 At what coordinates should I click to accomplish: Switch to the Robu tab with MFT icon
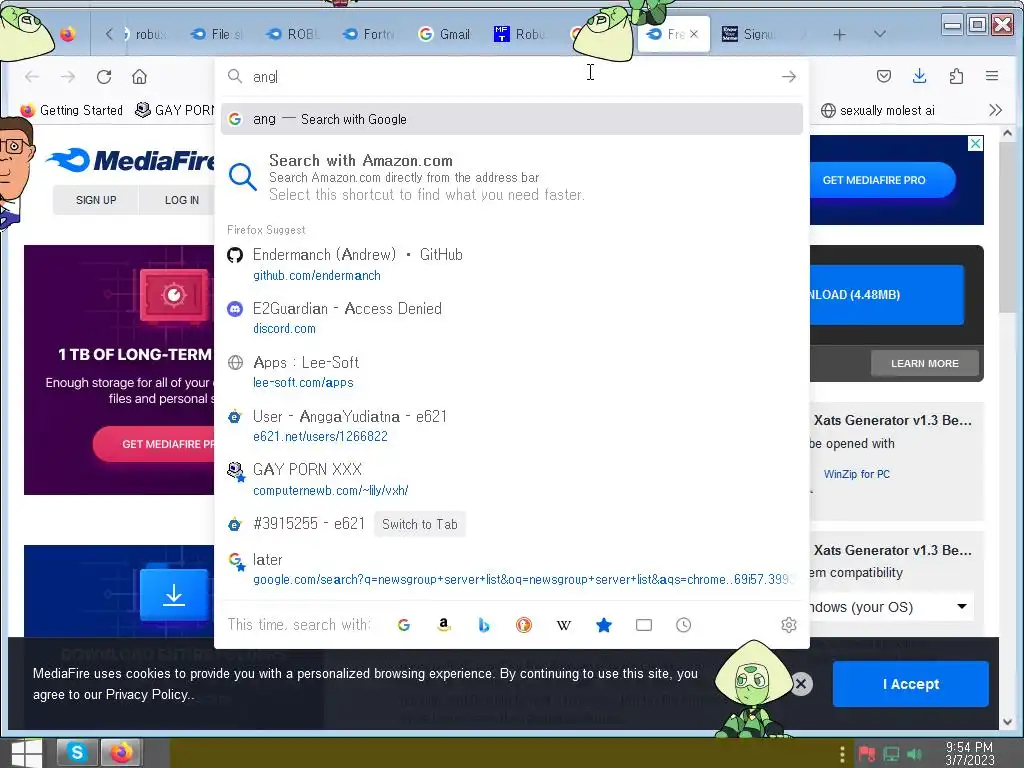tap(520, 34)
